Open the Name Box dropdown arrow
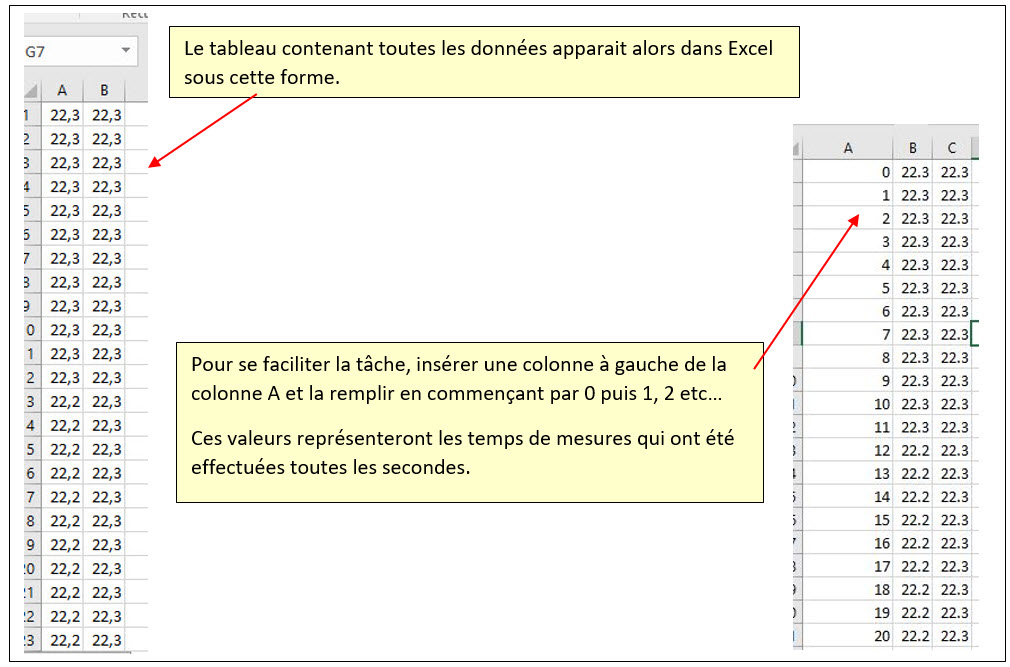This screenshot has height=667, width=1010. 126,51
